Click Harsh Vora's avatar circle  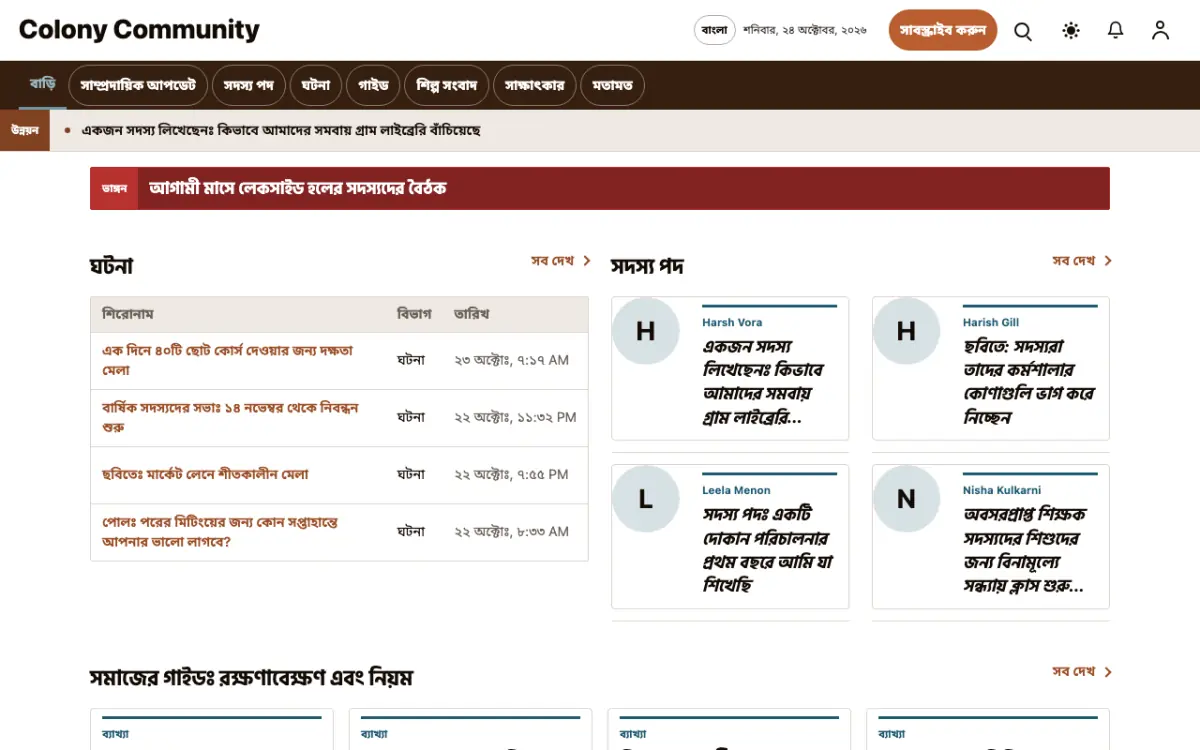point(646,331)
